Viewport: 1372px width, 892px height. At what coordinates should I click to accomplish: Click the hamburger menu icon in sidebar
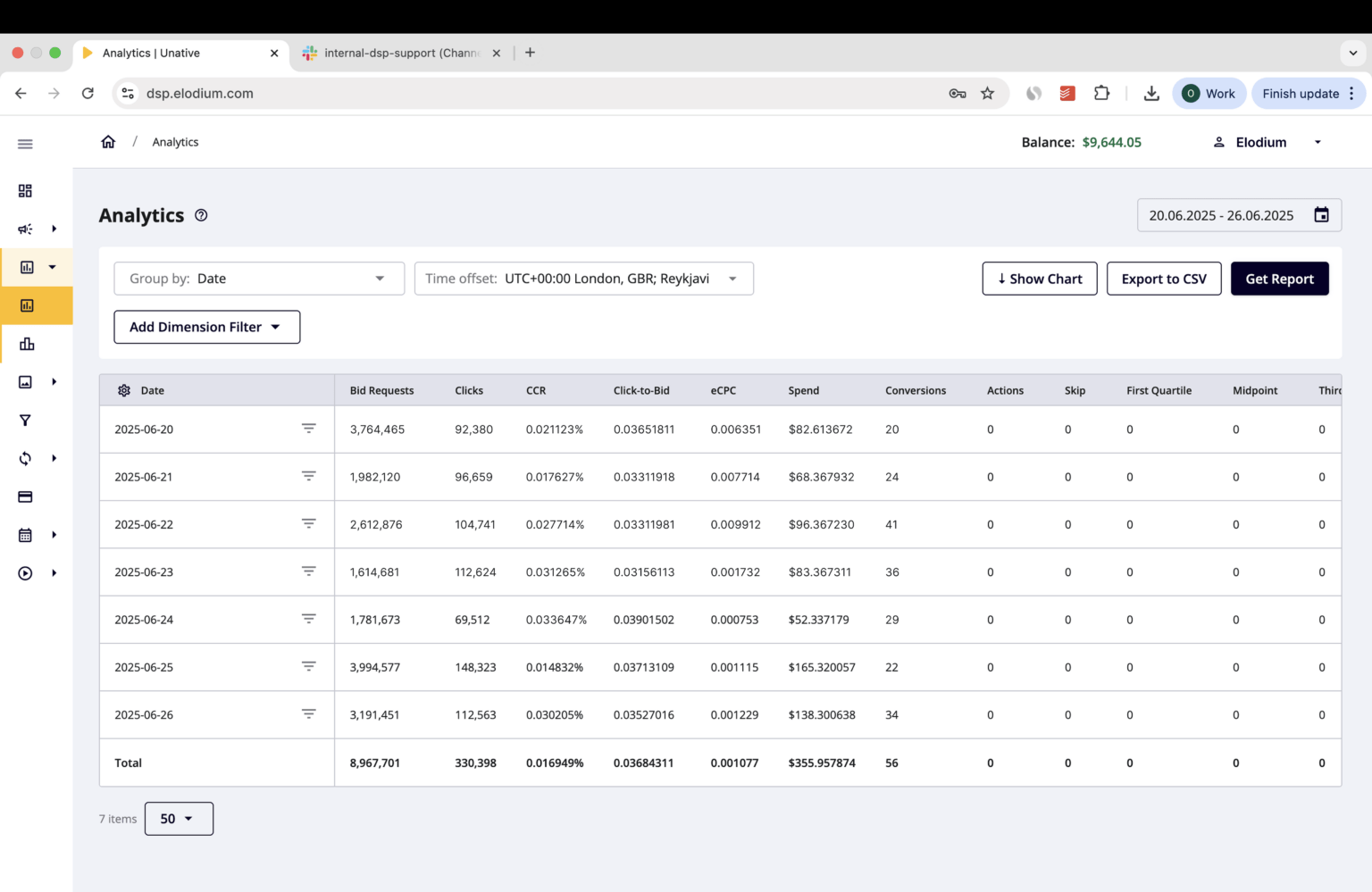pyautogui.click(x=25, y=144)
